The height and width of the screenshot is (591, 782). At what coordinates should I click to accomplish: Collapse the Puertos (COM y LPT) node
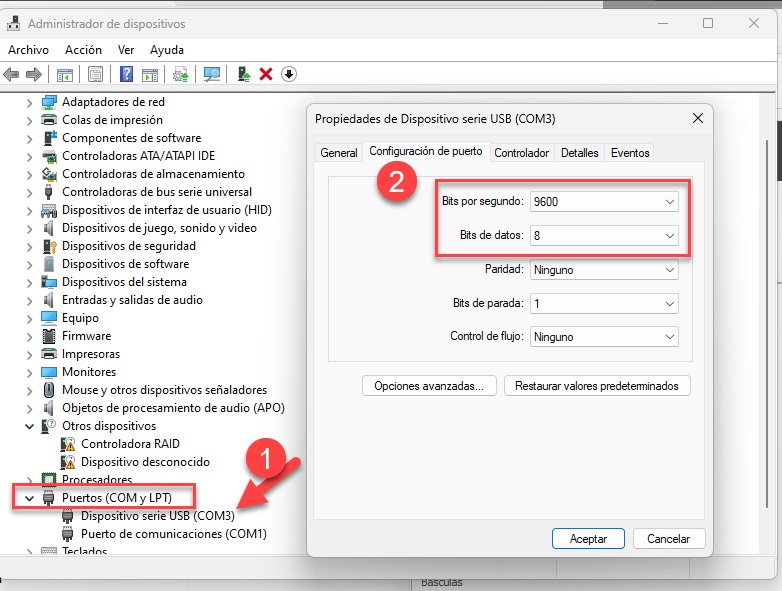tap(29, 498)
